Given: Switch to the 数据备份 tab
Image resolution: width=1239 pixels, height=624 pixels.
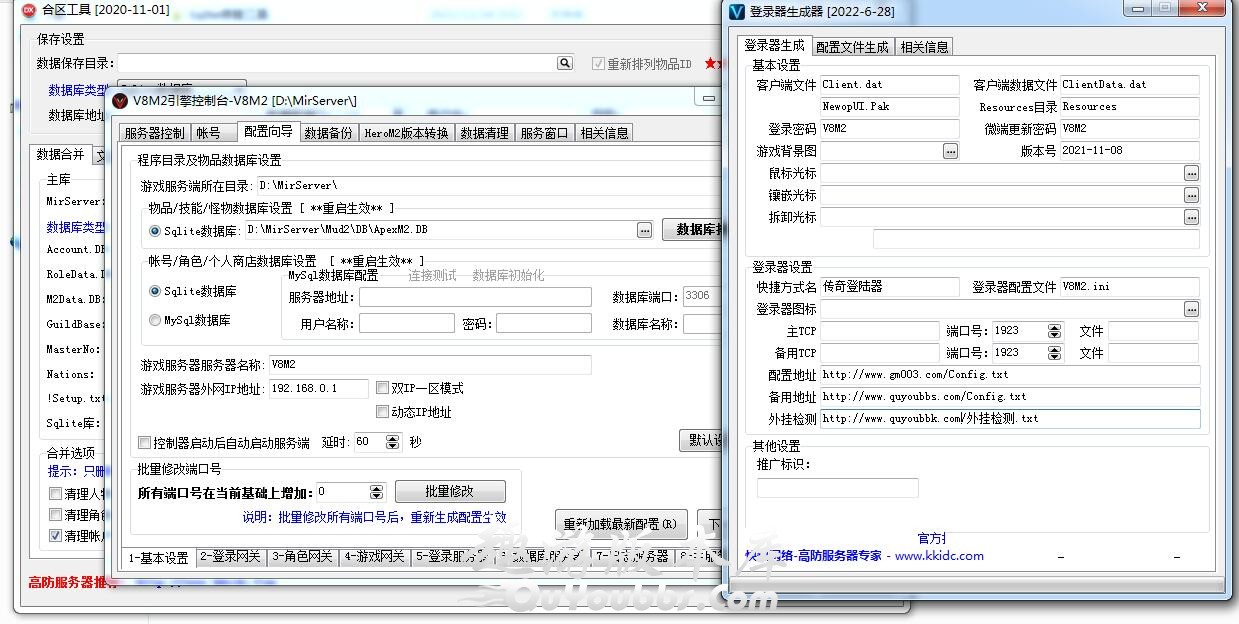Looking at the screenshot, I should click(328, 133).
